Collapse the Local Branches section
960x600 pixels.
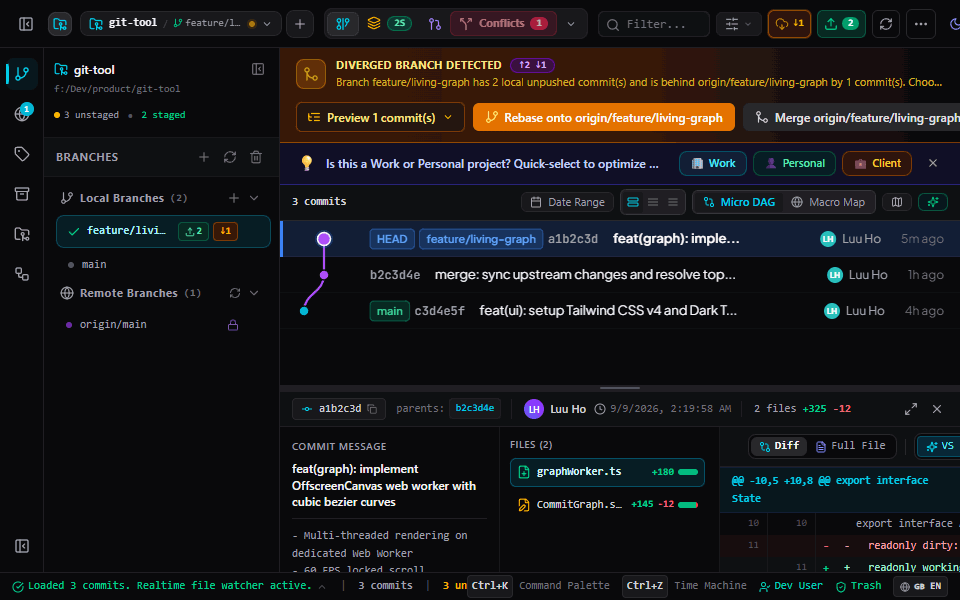pos(254,198)
